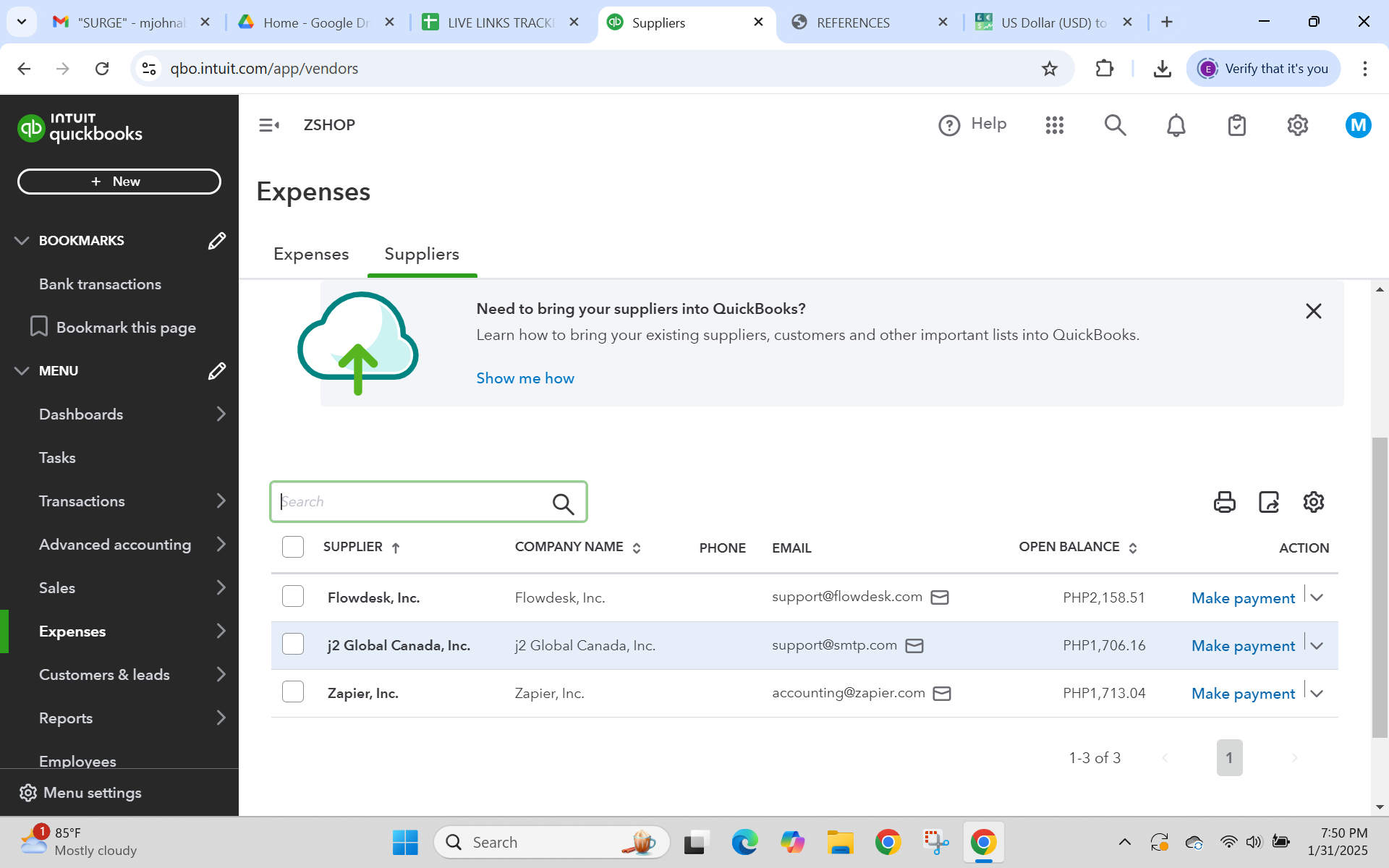
Task: Click email envelope icon for Zapier, Inc.
Action: pos(941,694)
